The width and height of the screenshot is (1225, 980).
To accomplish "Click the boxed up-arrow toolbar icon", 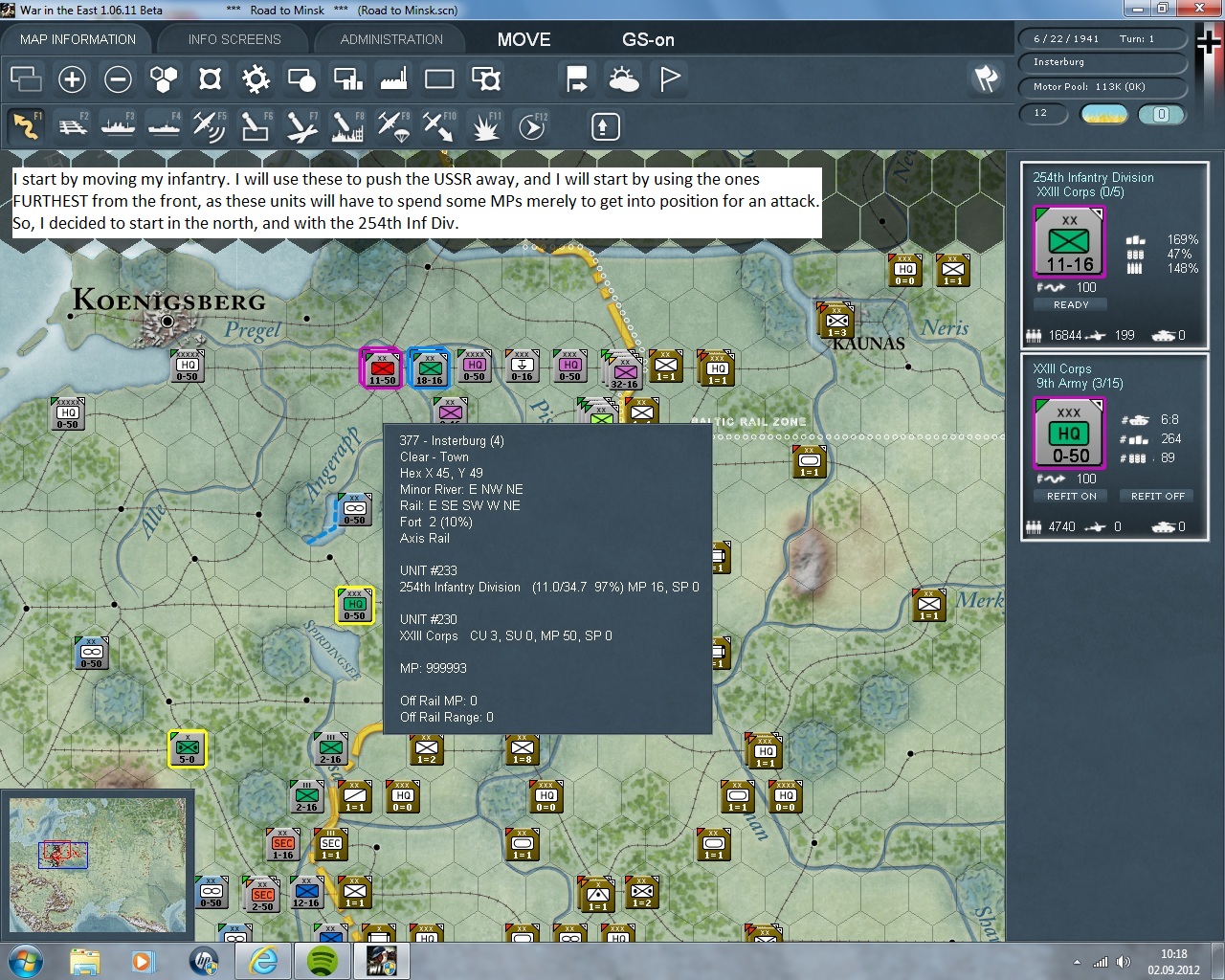I will [x=605, y=126].
